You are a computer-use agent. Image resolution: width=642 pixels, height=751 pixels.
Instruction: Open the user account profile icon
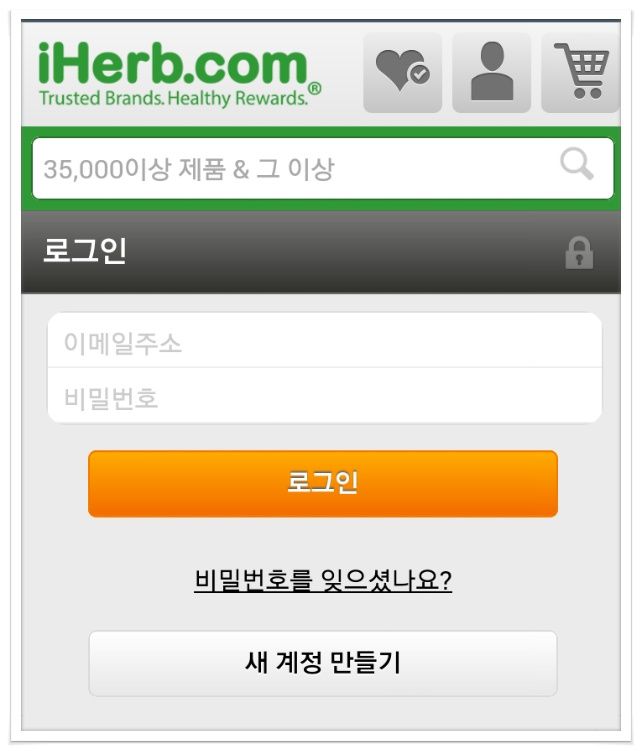(x=492, y=72)
